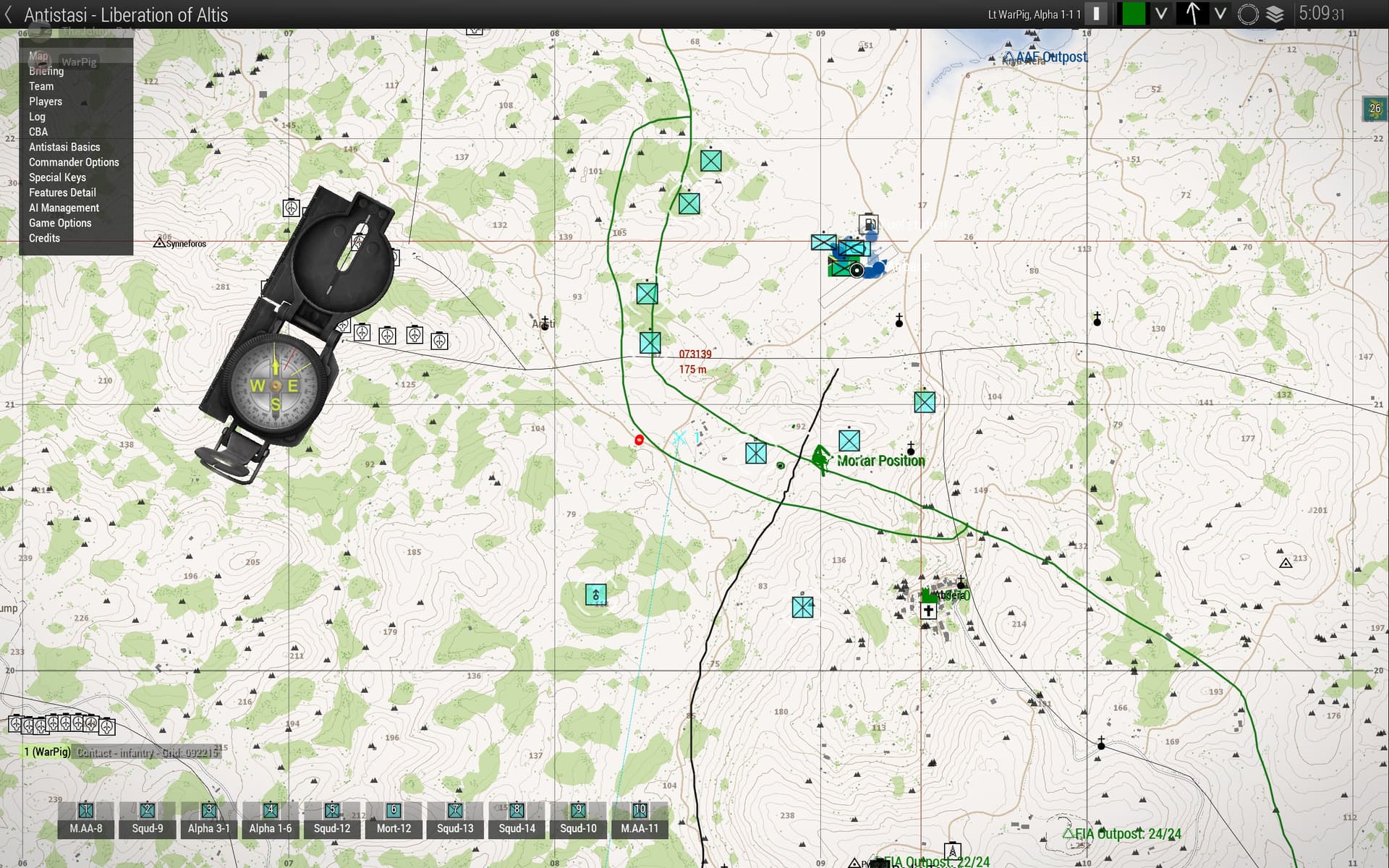Expand the marker shape arrow dropdown

tap(1220, 14)
